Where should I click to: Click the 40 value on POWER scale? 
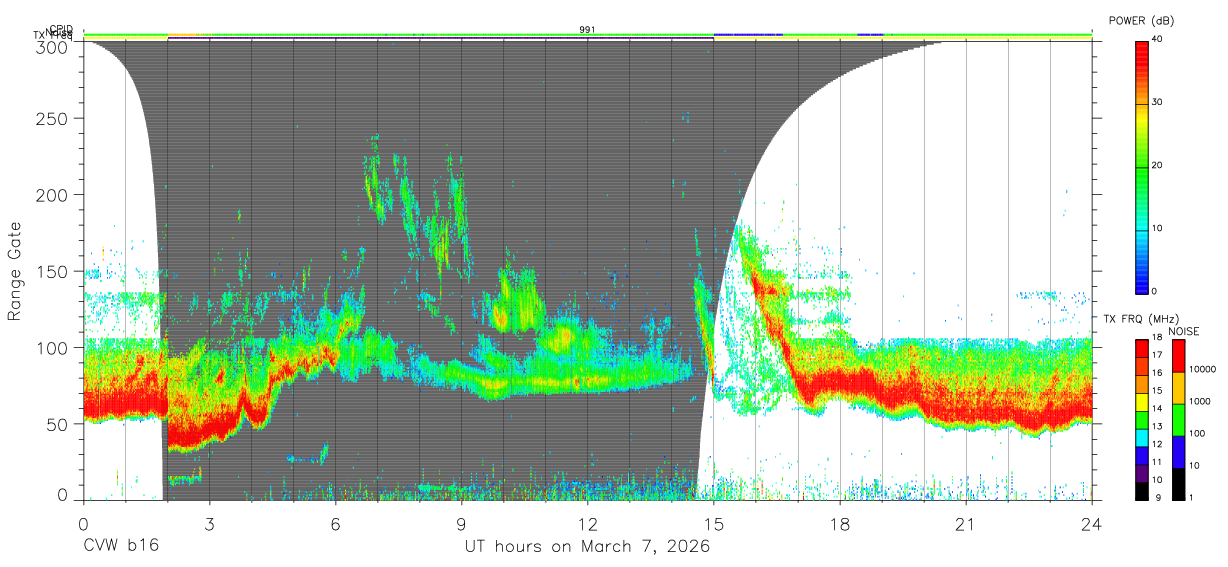click(x=1157, y=40)
